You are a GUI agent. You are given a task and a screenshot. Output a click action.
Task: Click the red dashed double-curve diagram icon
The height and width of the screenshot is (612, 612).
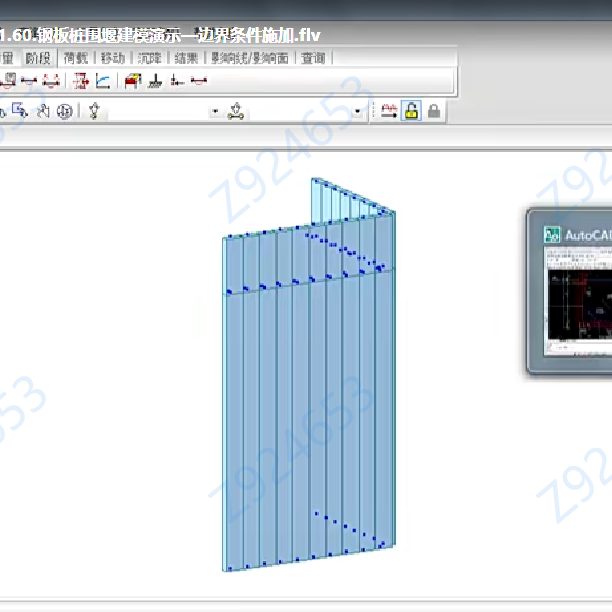coord(51,80)
